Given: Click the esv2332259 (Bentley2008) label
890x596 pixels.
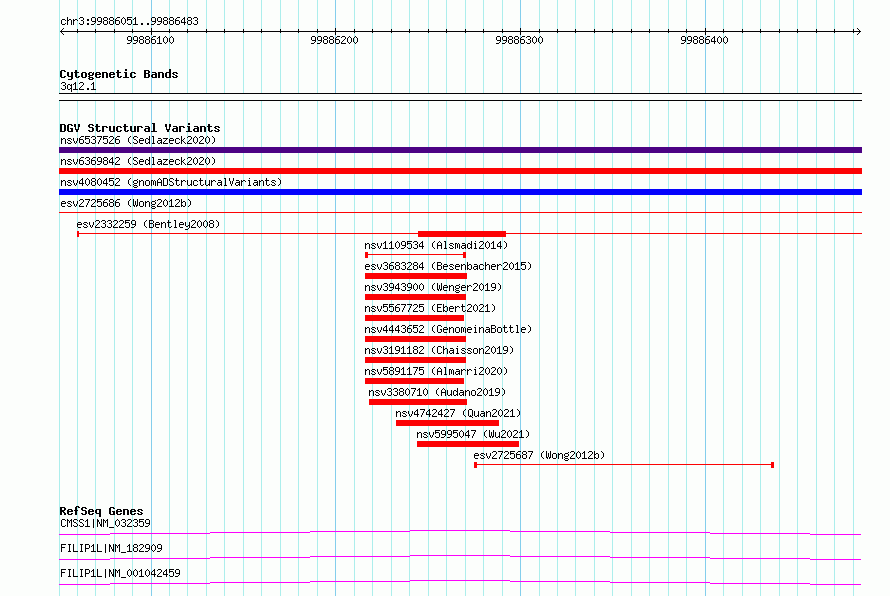Looking at the screenshot, I should click(x=148, y=224).
